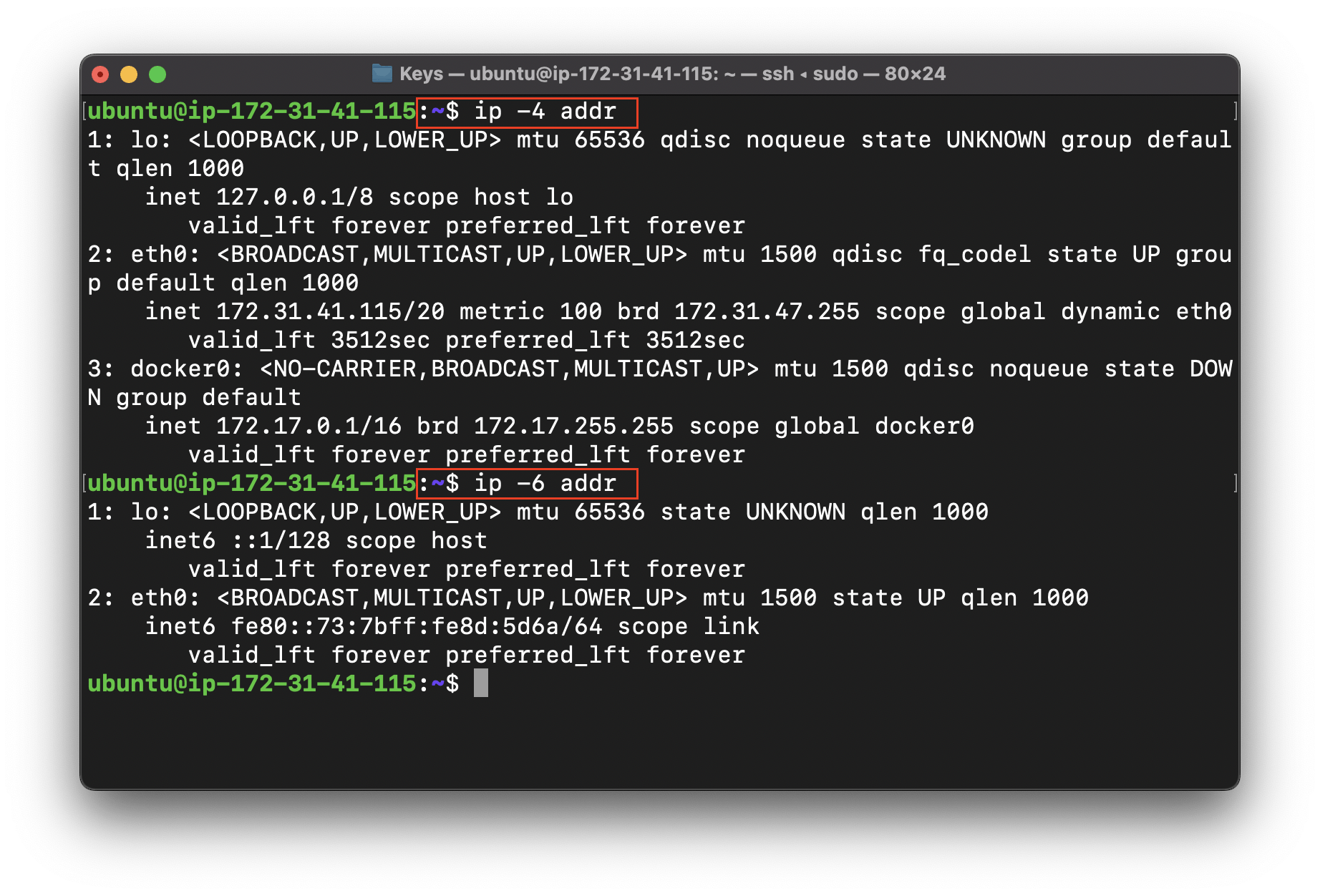Click the green zoom window button
Screen dimensions: 1320x896
tap(157, 74)
